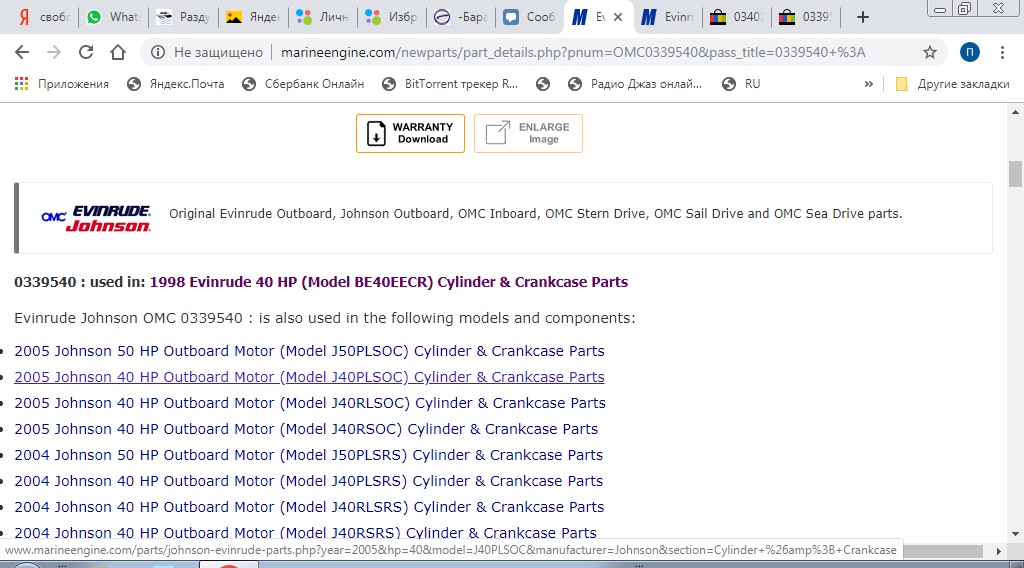The width and height of the screenshot is (1024, 568).
Task: Open the 2005 Johnson 50 HP J50PLSOC link
Action: [x=309, y=351]
